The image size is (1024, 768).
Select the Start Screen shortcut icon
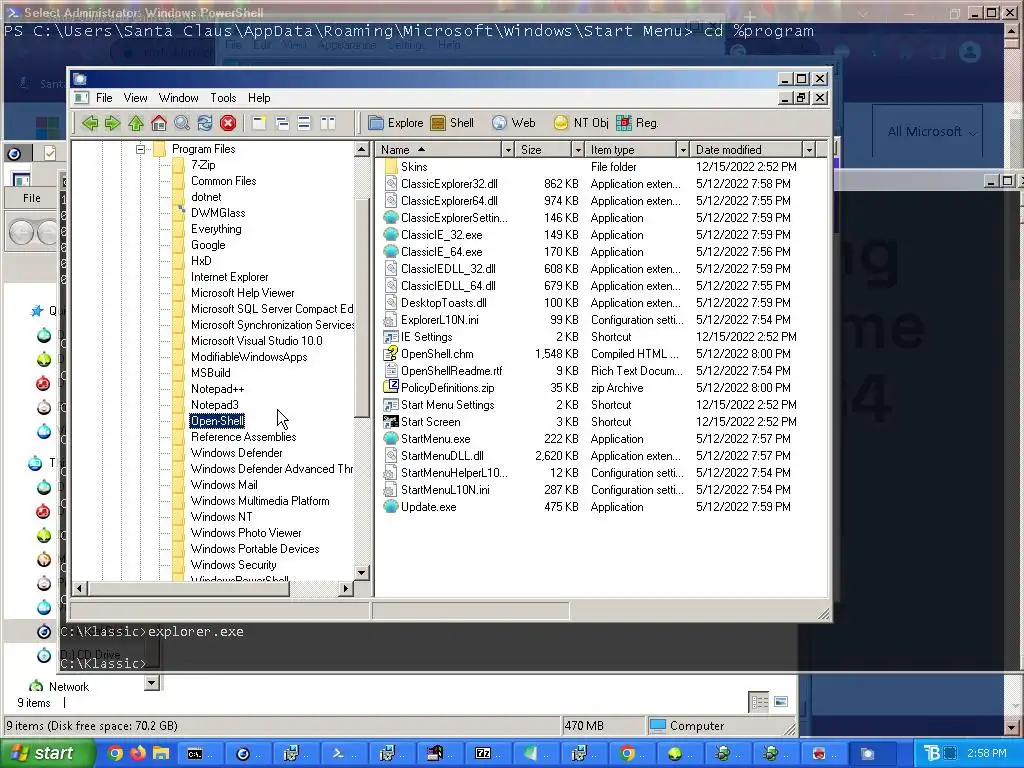coord(391,422)
